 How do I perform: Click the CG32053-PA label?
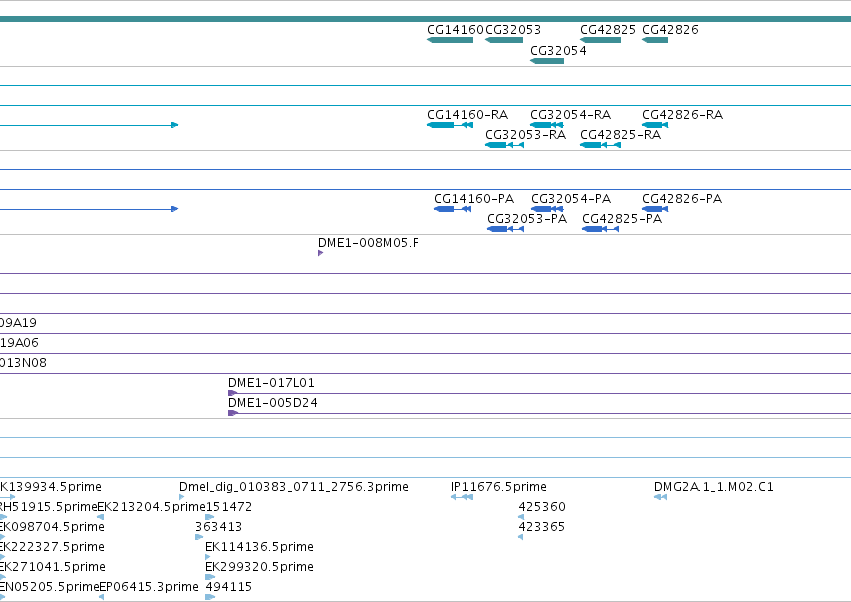(x=527, y=219)
